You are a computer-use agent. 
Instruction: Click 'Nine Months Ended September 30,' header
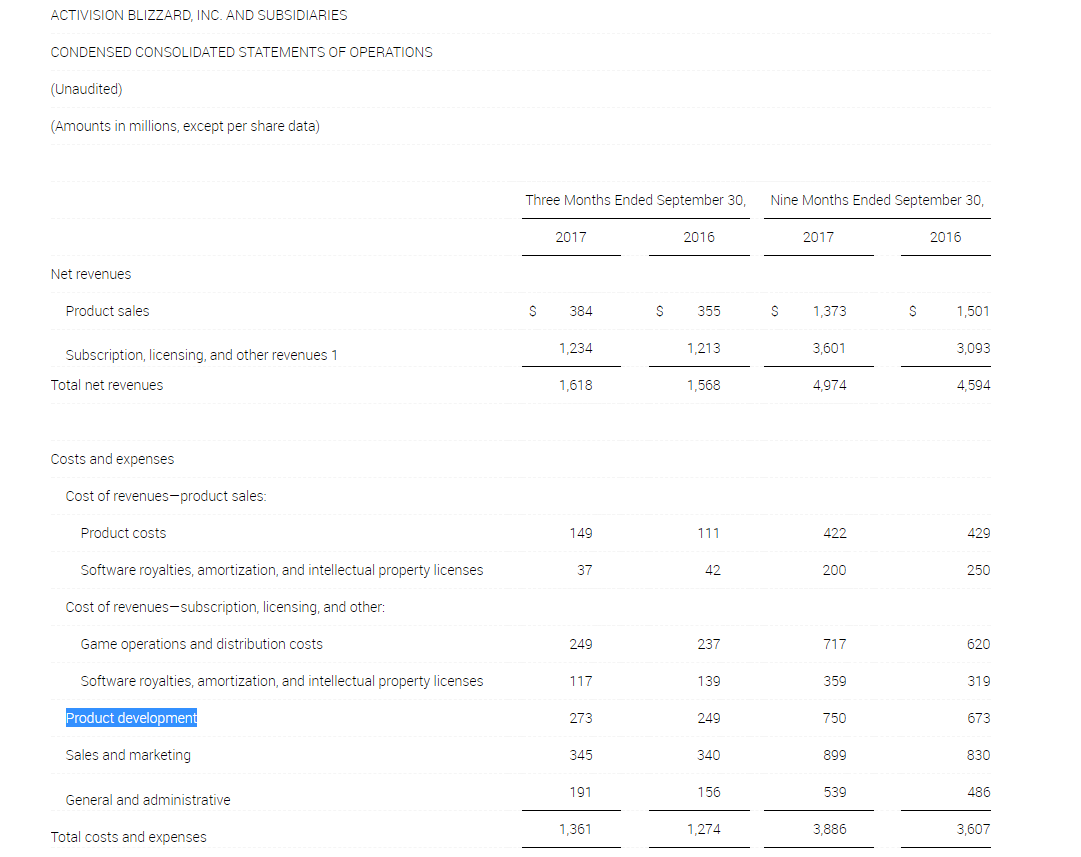pos(877,200)
